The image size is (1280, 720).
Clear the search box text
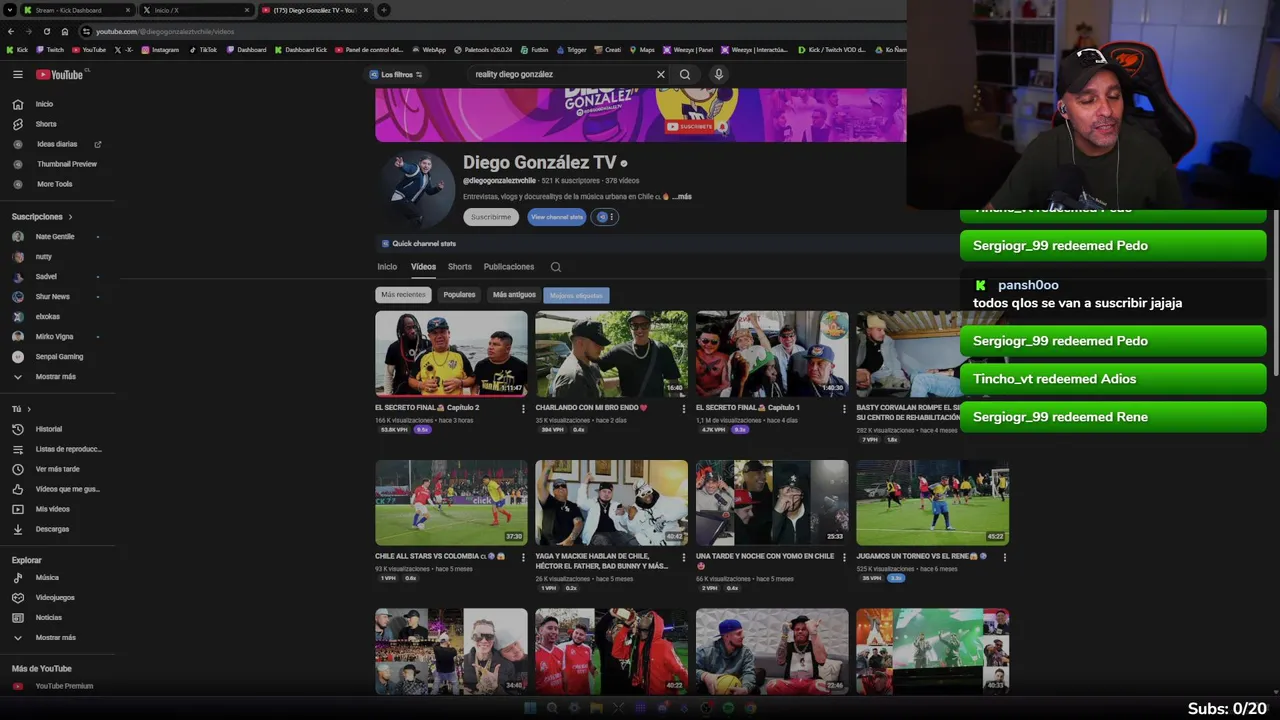click(x=660, y=74)
